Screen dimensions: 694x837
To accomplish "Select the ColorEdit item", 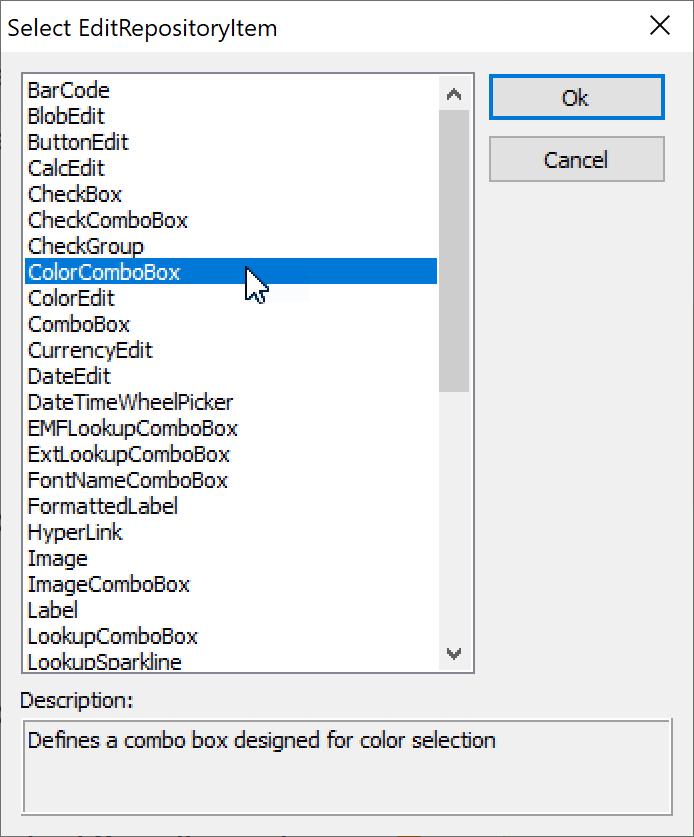I will click(71, 299).
